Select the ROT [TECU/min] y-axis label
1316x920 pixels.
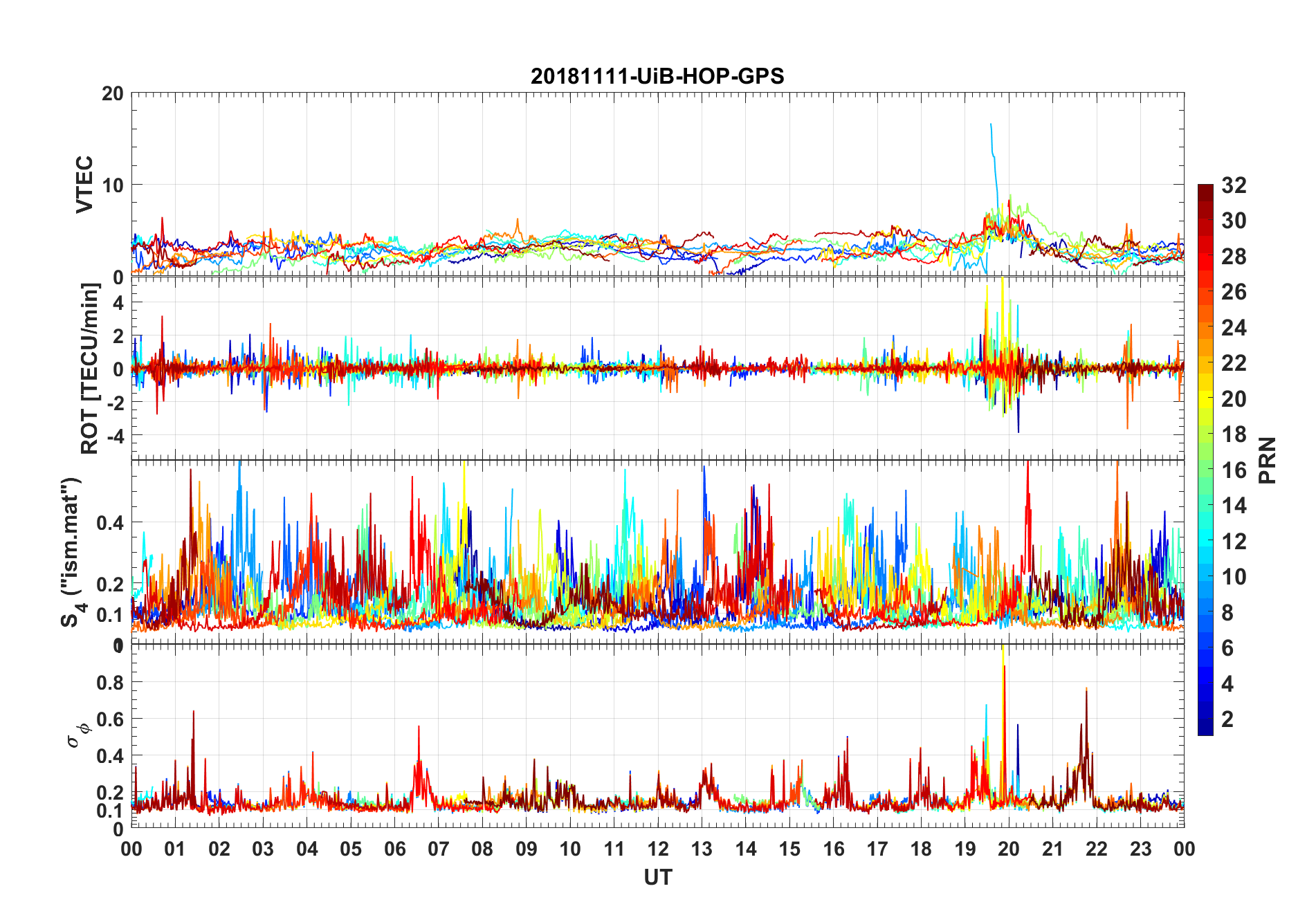(90, 369)
